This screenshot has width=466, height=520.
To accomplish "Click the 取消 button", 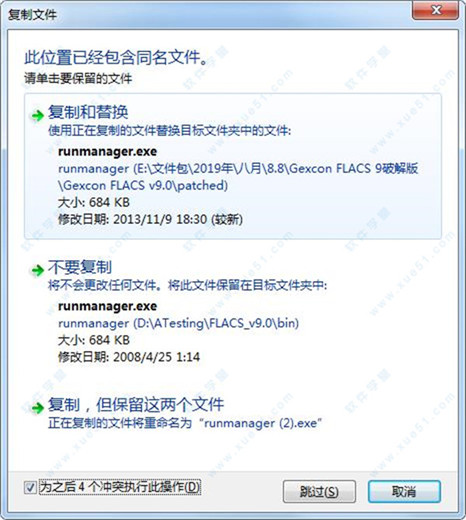I will click(404, 491).
